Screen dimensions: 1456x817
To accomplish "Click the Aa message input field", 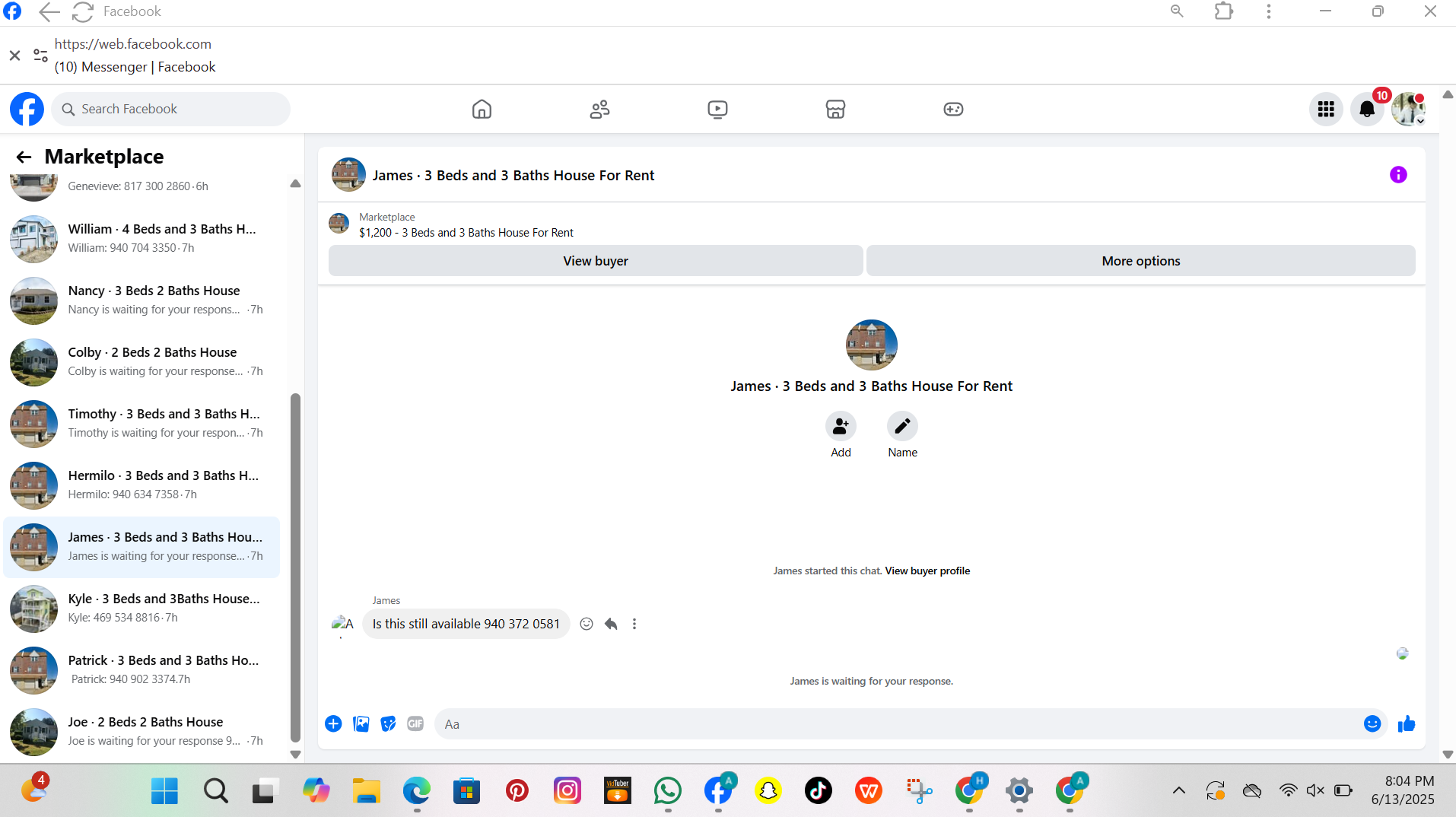I will pos(898,724).
